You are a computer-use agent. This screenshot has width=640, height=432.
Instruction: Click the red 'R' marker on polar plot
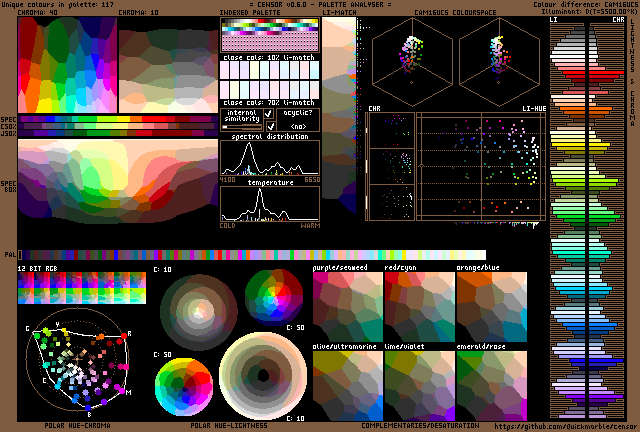(124, 336)
